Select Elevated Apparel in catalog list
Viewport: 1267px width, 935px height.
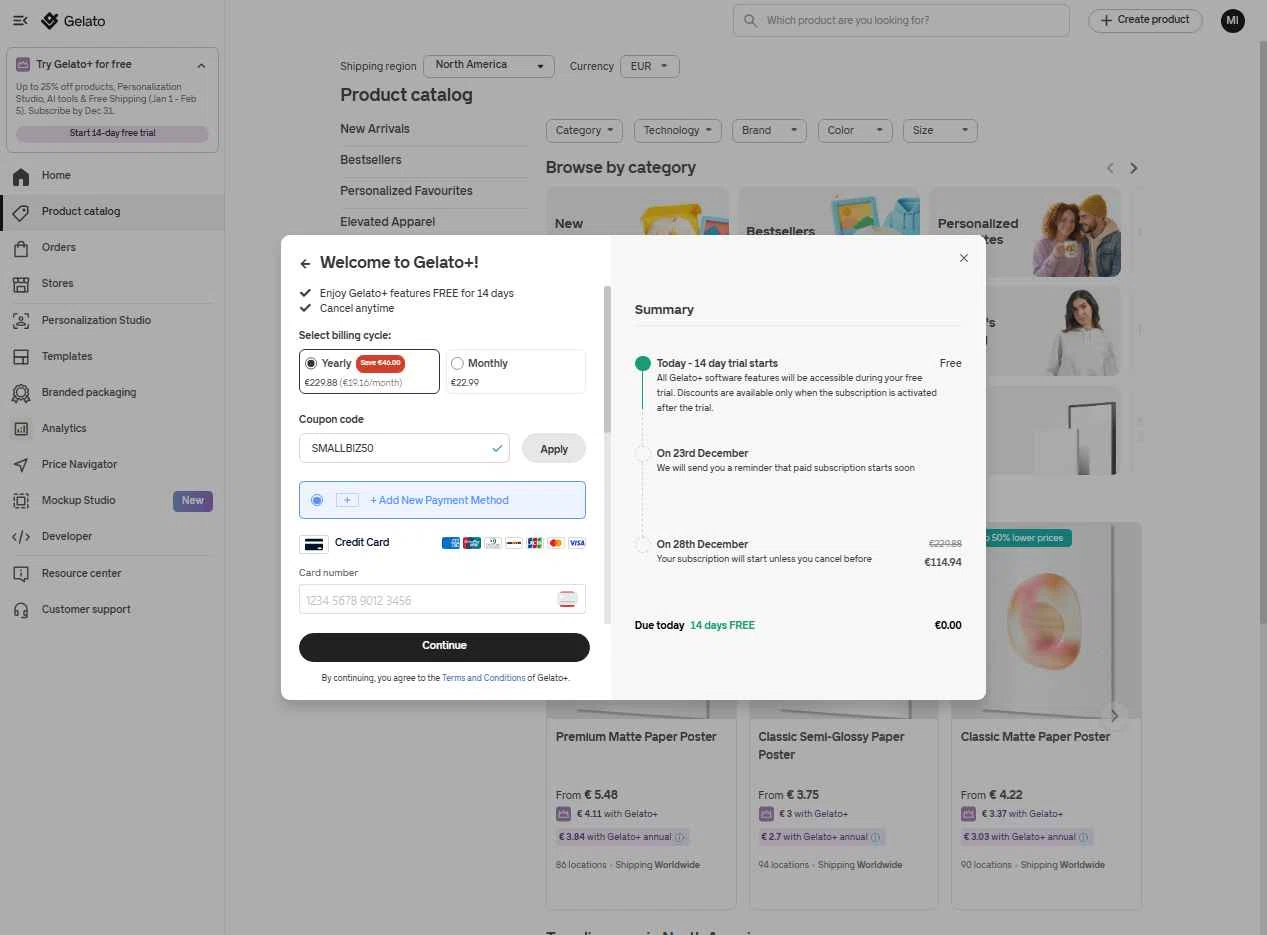coord(388,222)
